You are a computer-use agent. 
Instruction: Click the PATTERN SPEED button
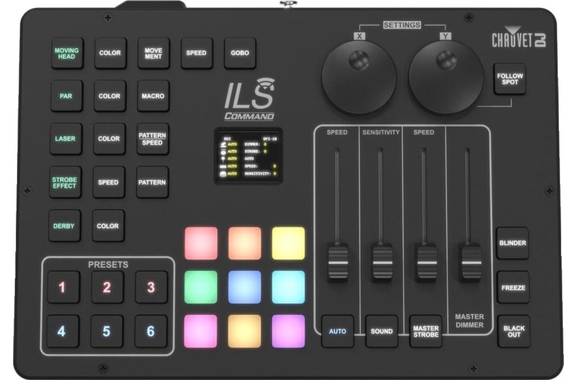pyautogui.click(x=152, y=139)
